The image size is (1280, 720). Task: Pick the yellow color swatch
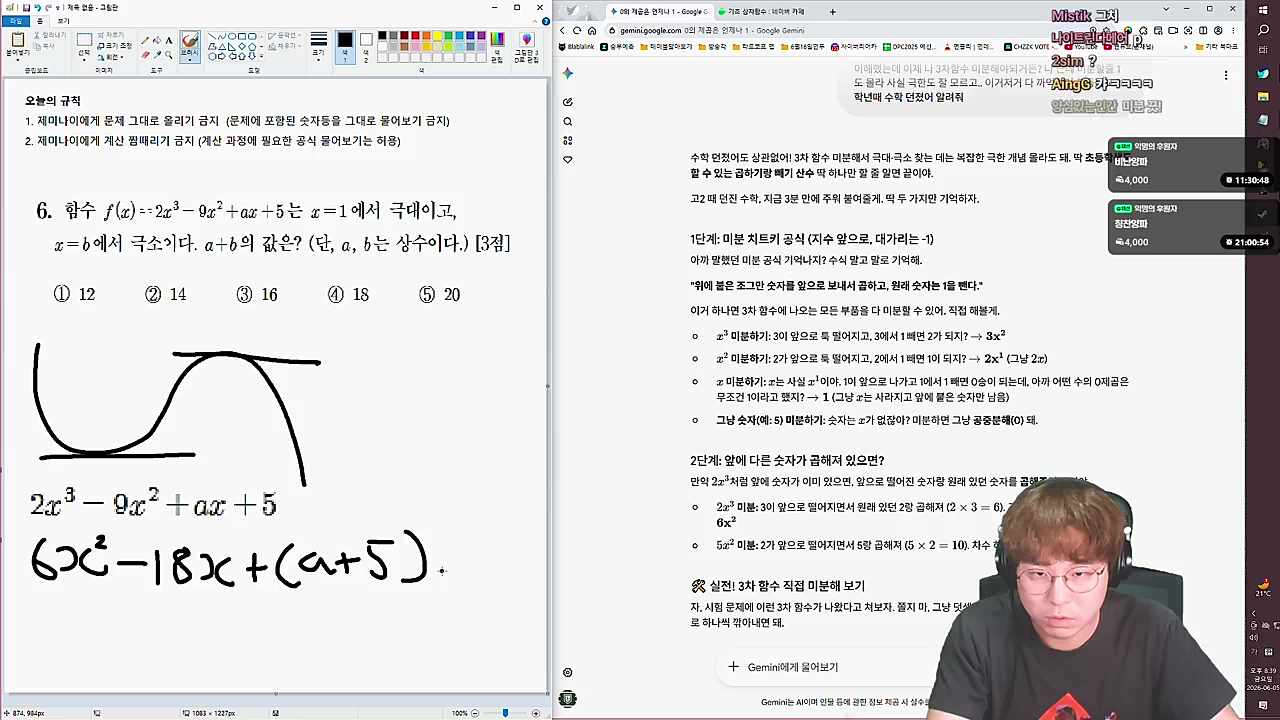[438, 36]
